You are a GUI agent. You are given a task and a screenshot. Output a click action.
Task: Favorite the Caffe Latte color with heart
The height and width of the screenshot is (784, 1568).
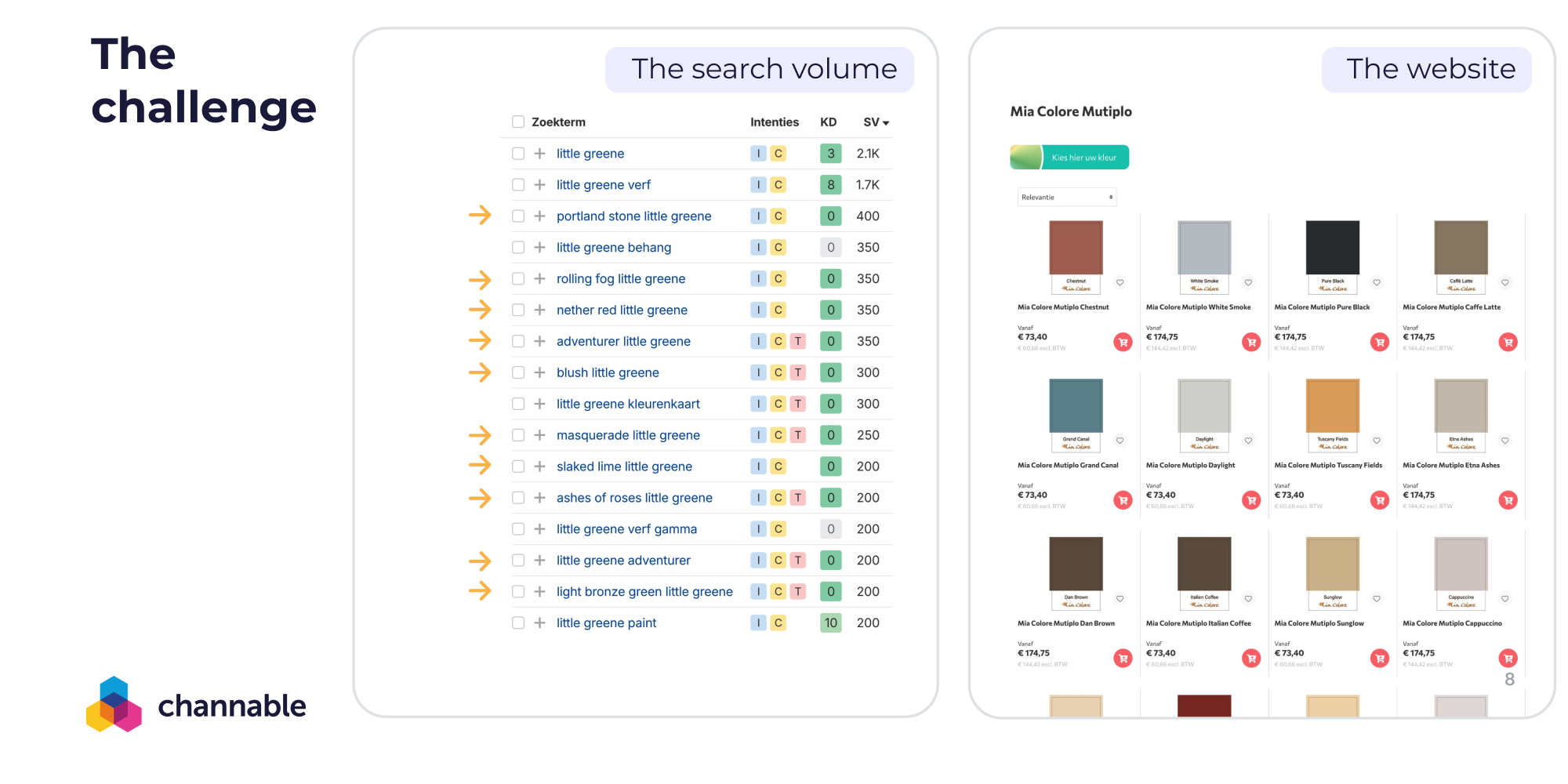pos(1505,282)
